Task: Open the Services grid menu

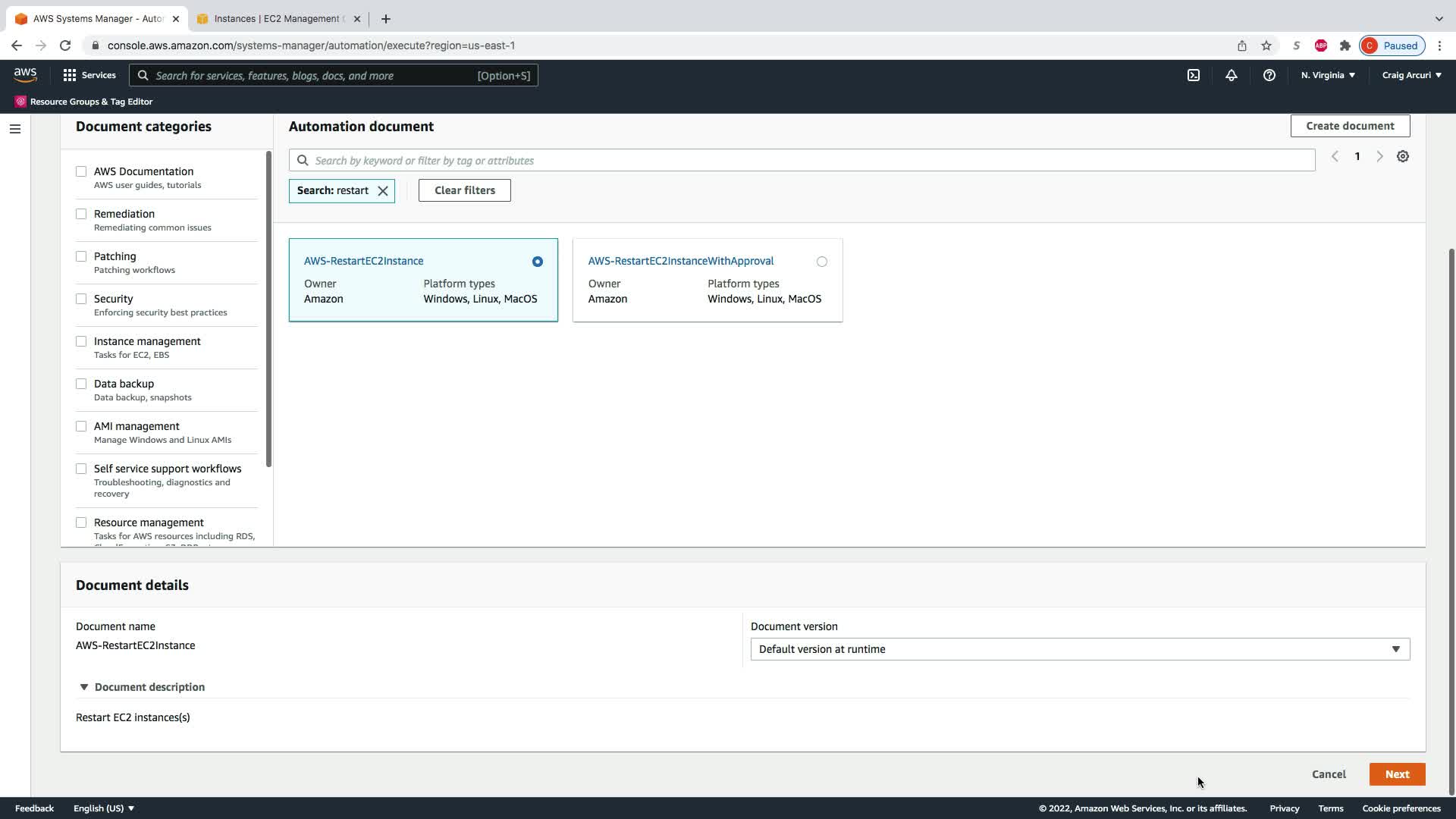Action: (x=89, y=75)
